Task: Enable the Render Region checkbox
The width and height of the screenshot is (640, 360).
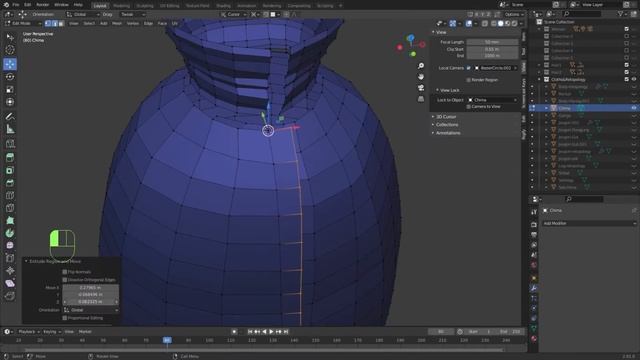Action: pos(469,80)
